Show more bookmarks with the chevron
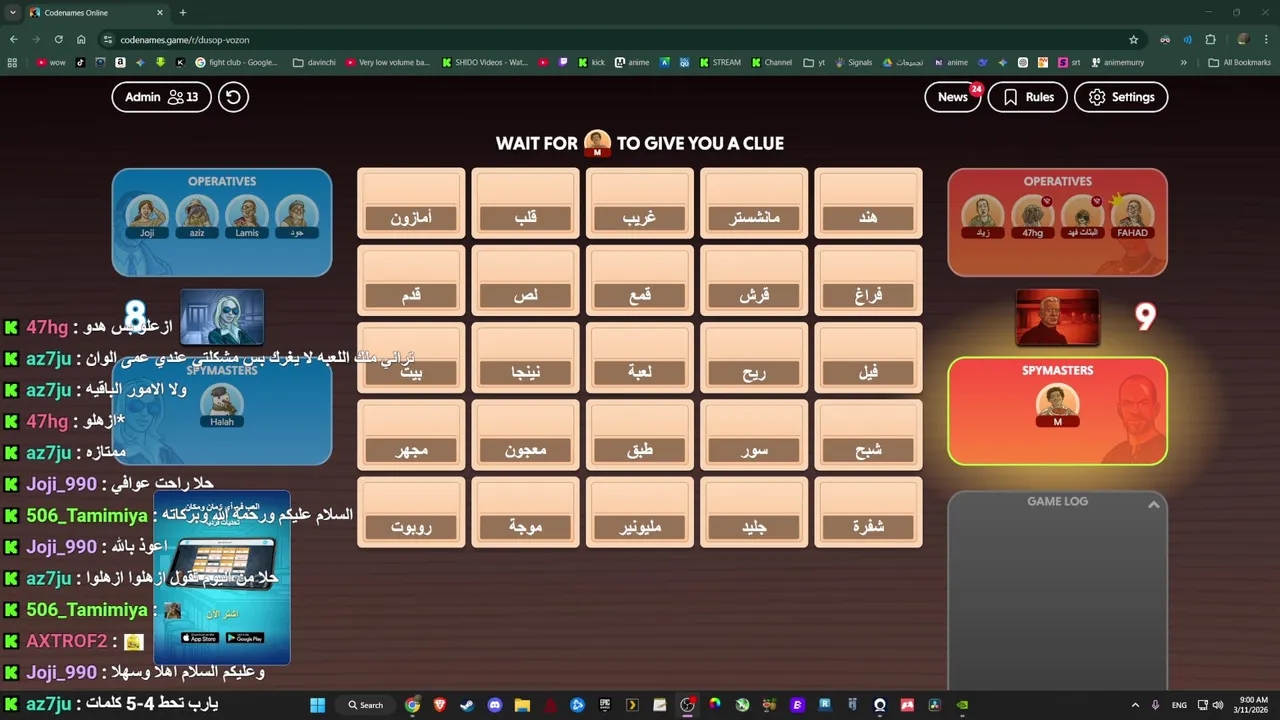This screenshot has height=720, width=1280. pyautogui.click(x=1183, y=62)
